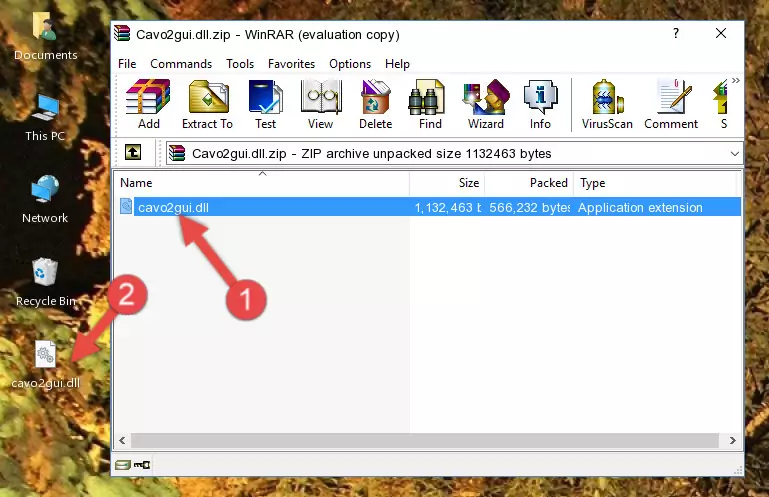
Task: Click the Extract To toolbar icon
Action: point(207,105)
